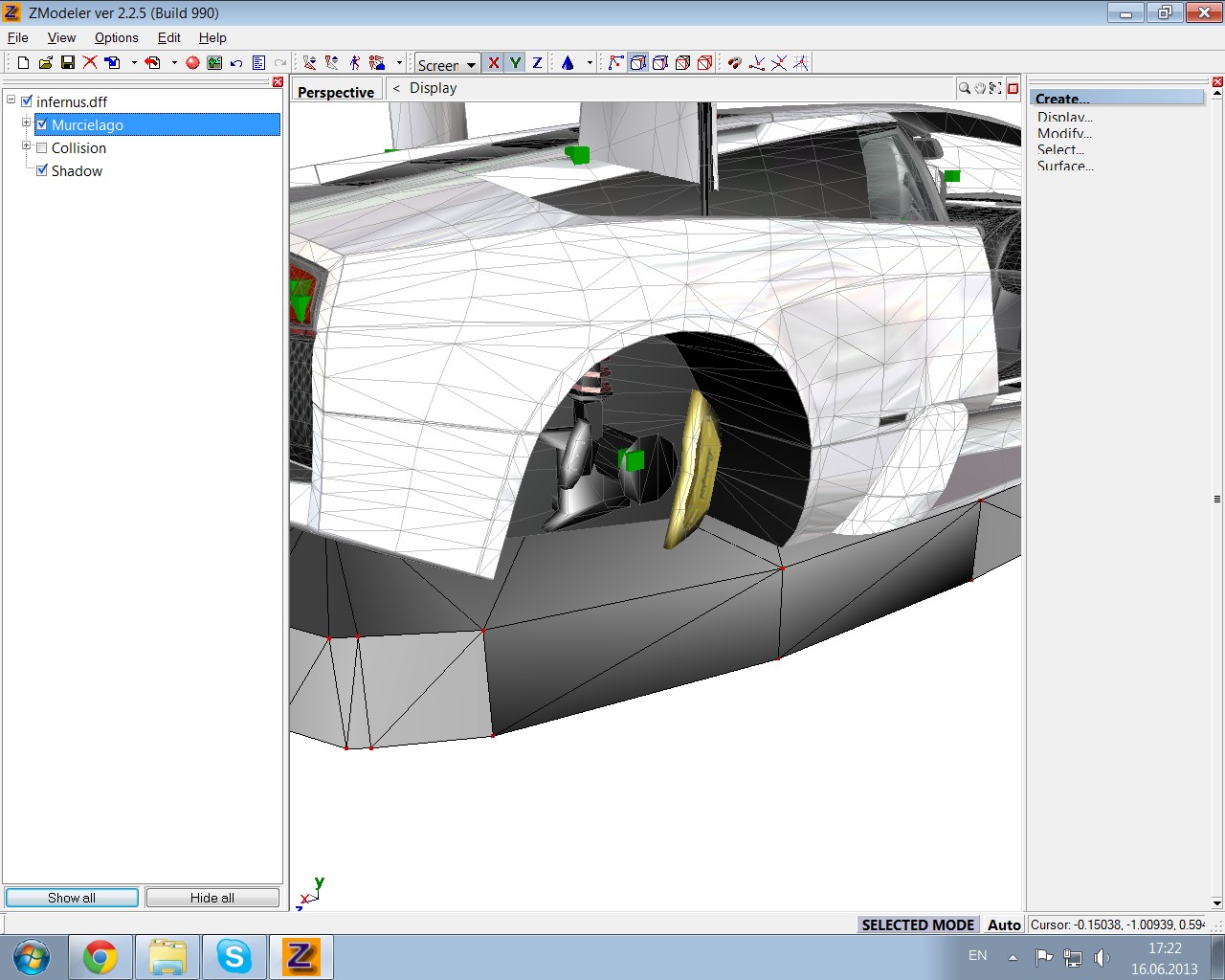Expand the Murcielago tree node
1225x980 pixels.
[27, 122]
